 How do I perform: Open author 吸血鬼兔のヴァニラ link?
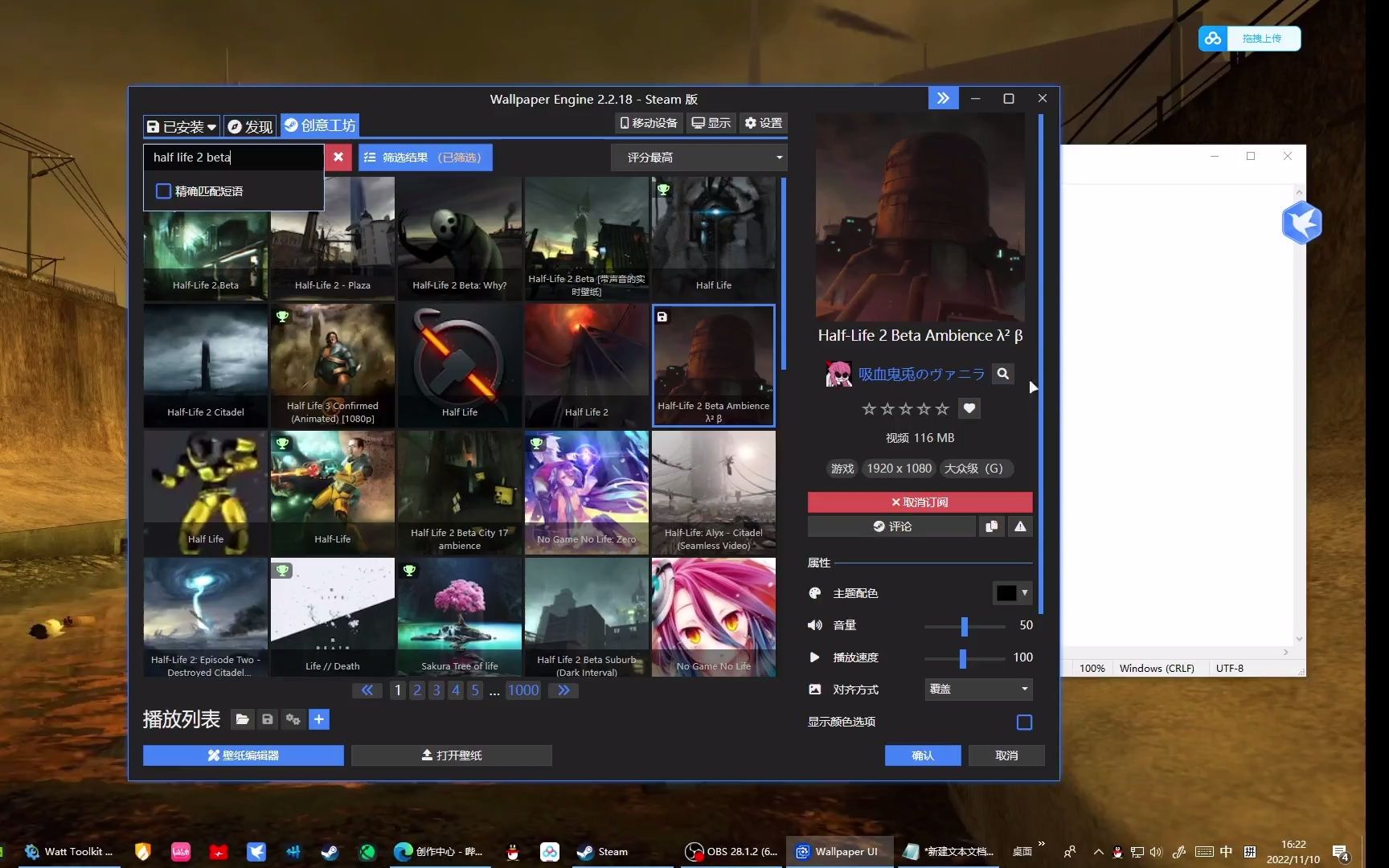[921, 374]
